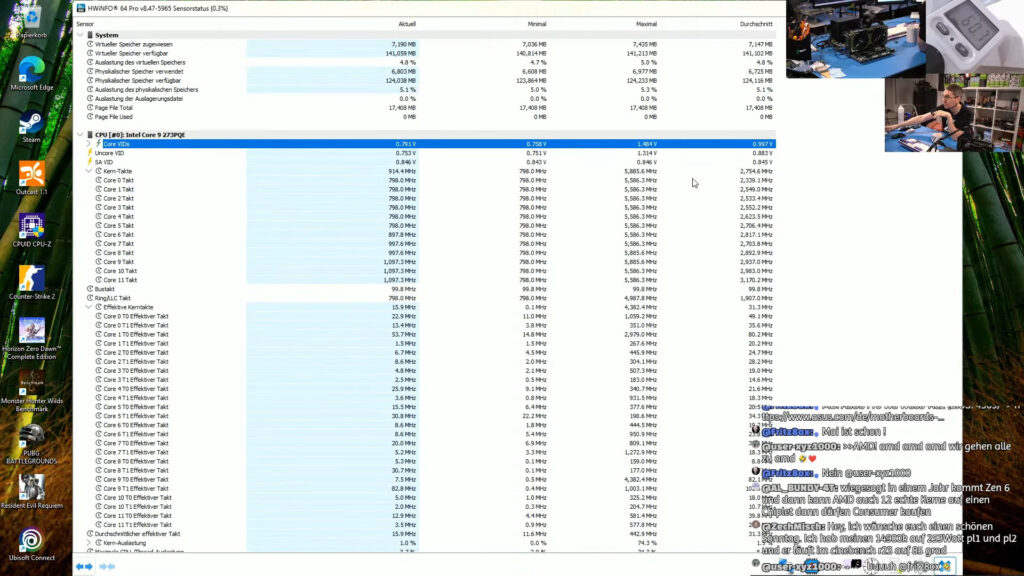Image resolution: width=1024 pixels, height=576 pixels.
Task: Launch PUBG BATTLEGROUNDS from the desktop
Action: click(31, 444)
